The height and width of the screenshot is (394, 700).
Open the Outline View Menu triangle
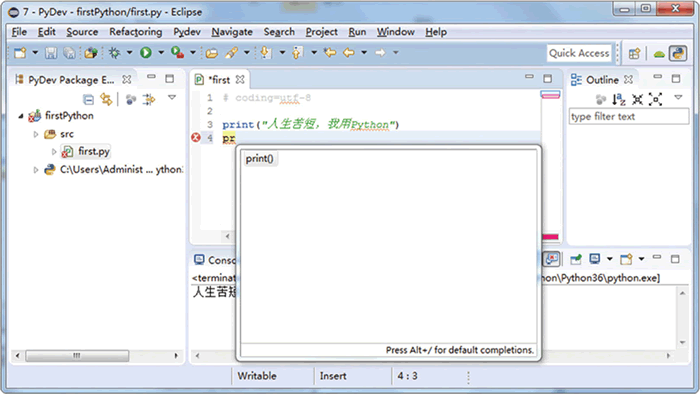[678, 97]
